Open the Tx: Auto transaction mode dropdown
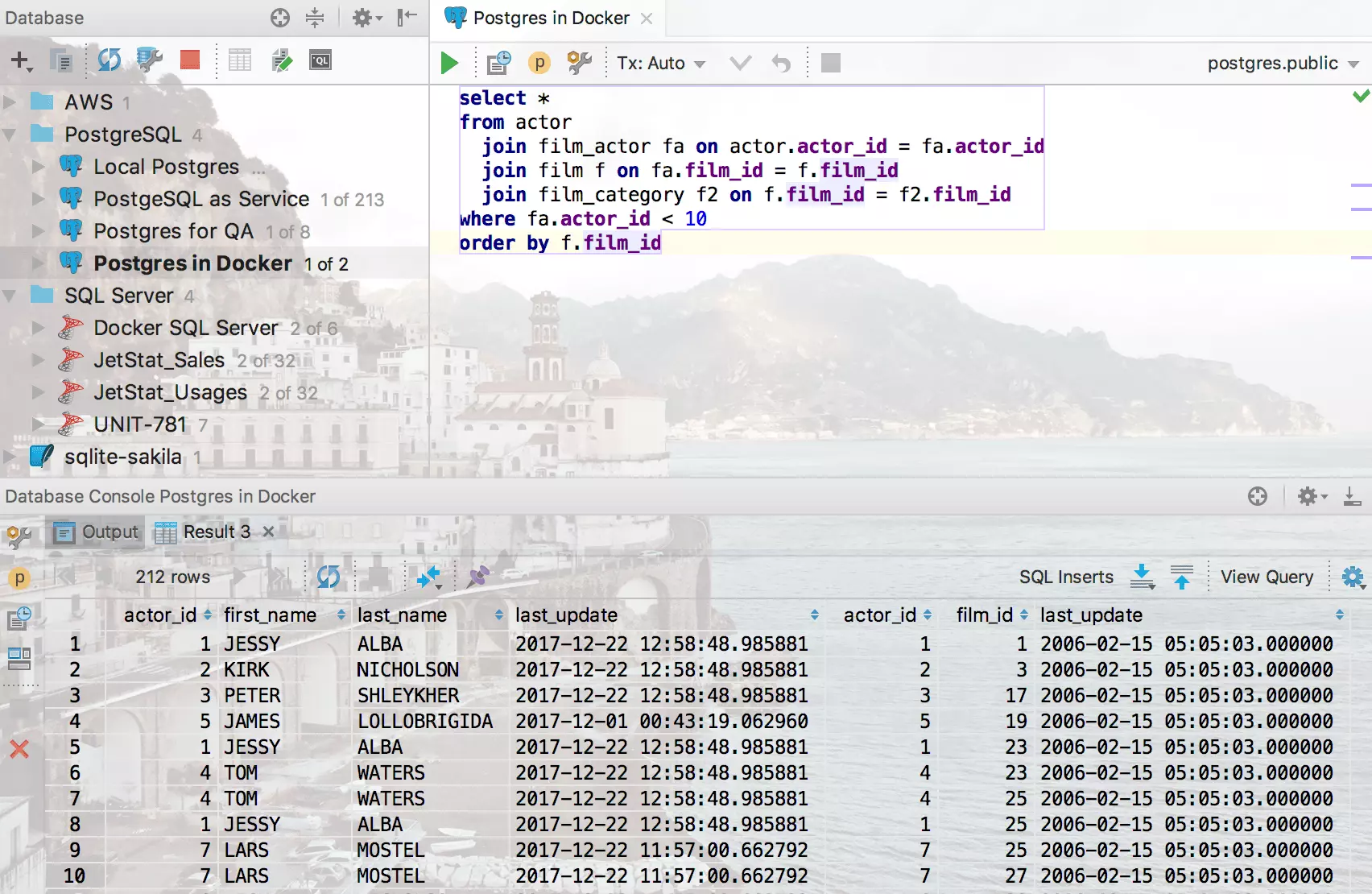 660,63
